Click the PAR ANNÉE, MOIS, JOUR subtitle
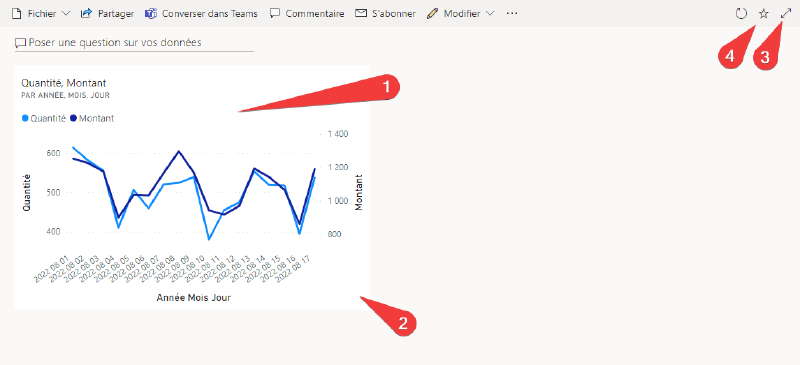The width and height of the screenshot is (800, 365). tap(65, 95)
